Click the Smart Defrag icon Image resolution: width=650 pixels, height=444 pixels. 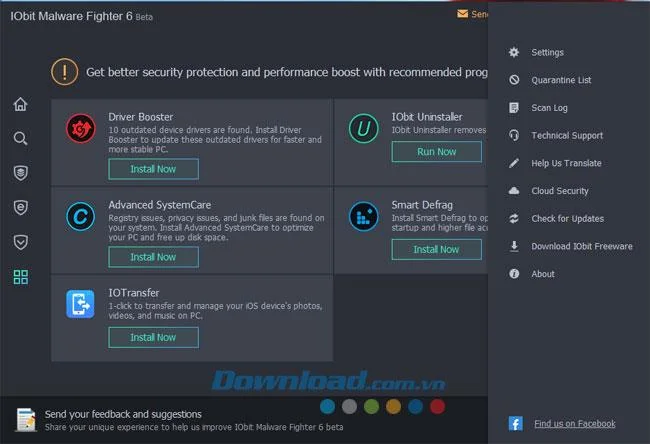point(364,216)
